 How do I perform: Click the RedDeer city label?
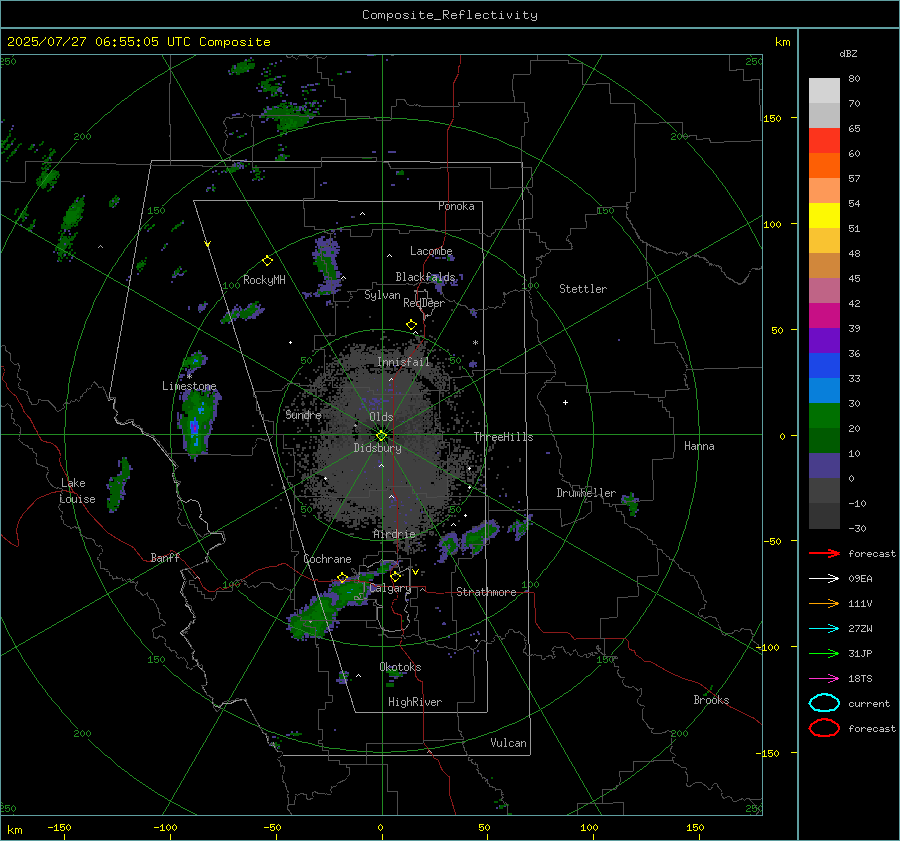click(x=424, y=303)
